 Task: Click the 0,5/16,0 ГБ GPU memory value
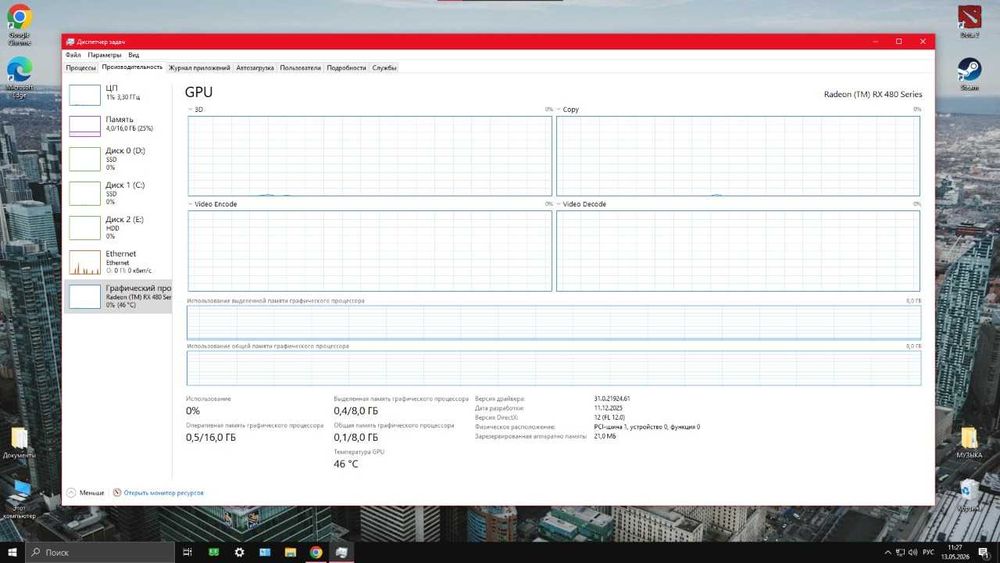tap(210, 437)
